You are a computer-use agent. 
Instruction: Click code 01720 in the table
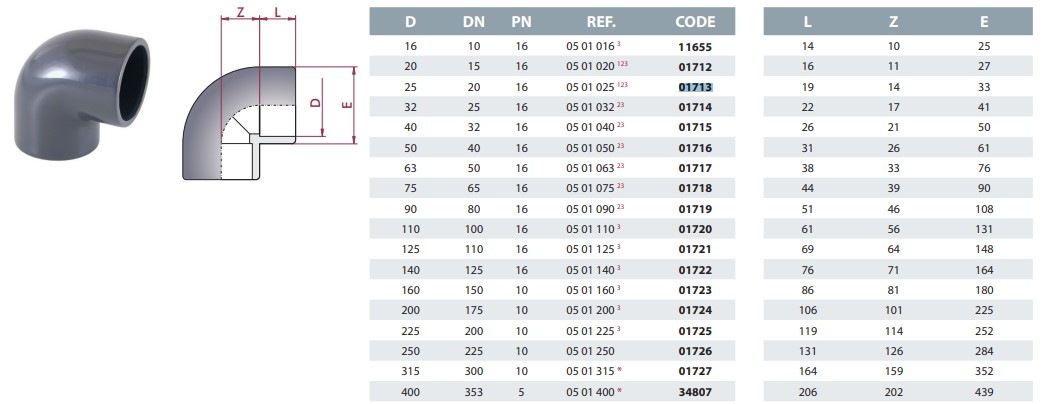coord(695,229)
